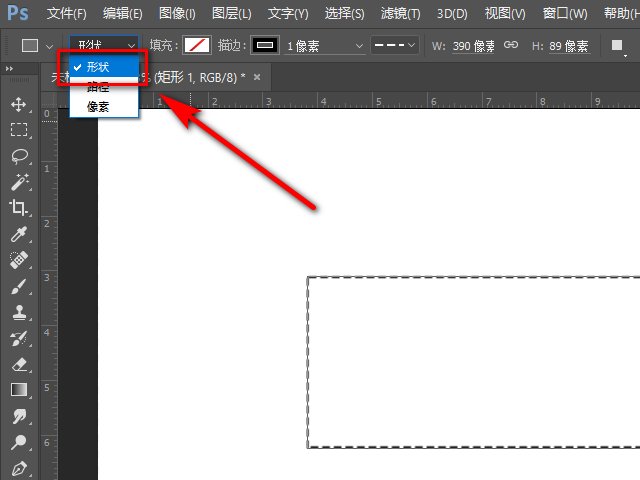Select the Gradient tool
This screenshot has height=480, width=640.
pos(18,390)
